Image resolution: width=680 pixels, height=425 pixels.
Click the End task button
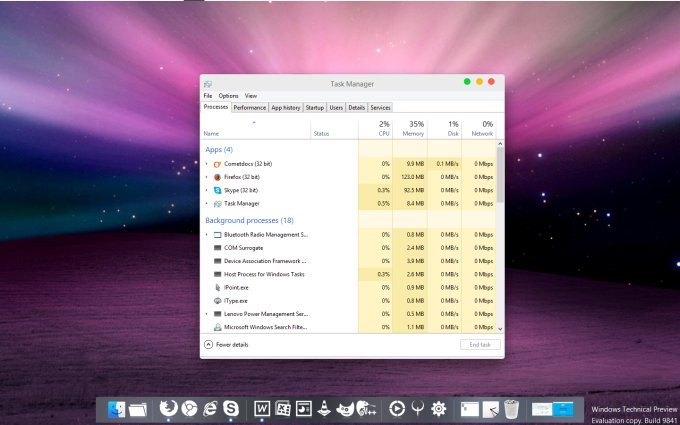pos(479,344)
